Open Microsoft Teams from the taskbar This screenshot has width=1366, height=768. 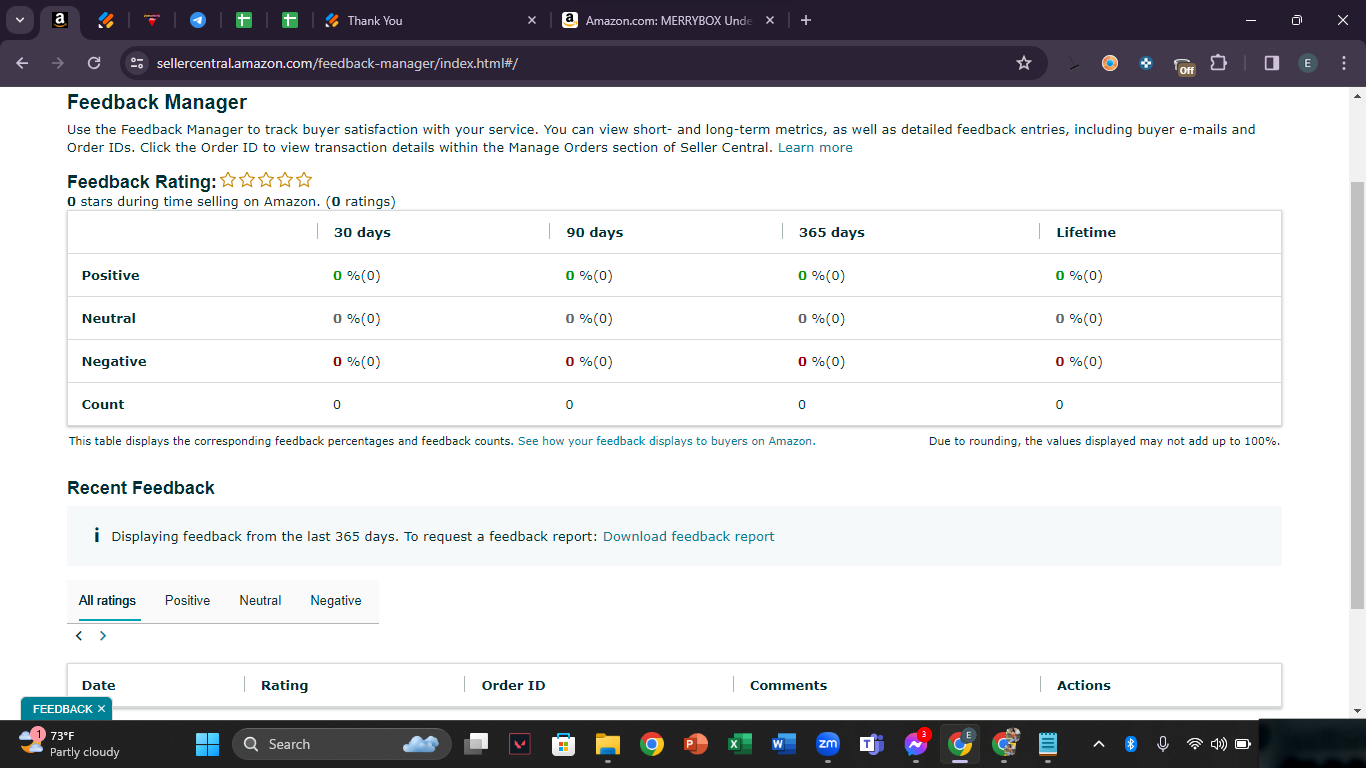click(872, 744)
